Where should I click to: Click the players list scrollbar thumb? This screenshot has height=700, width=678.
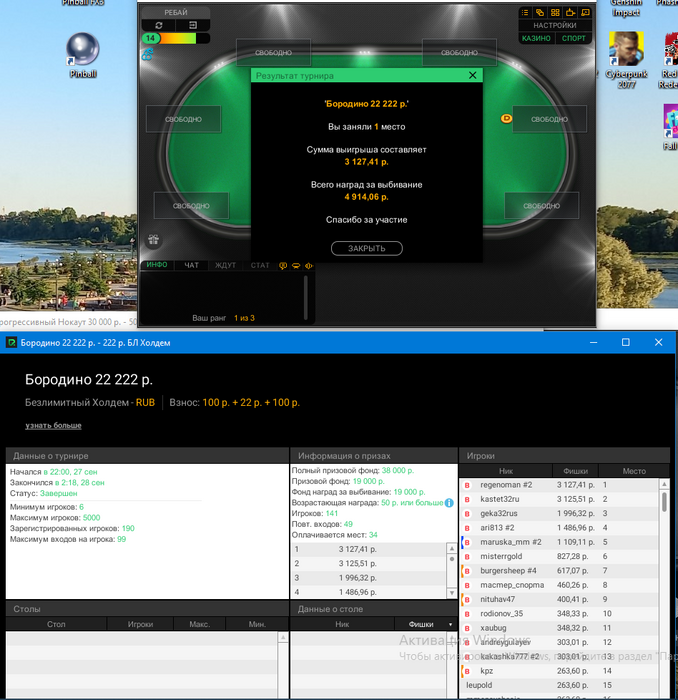(664, 502)
